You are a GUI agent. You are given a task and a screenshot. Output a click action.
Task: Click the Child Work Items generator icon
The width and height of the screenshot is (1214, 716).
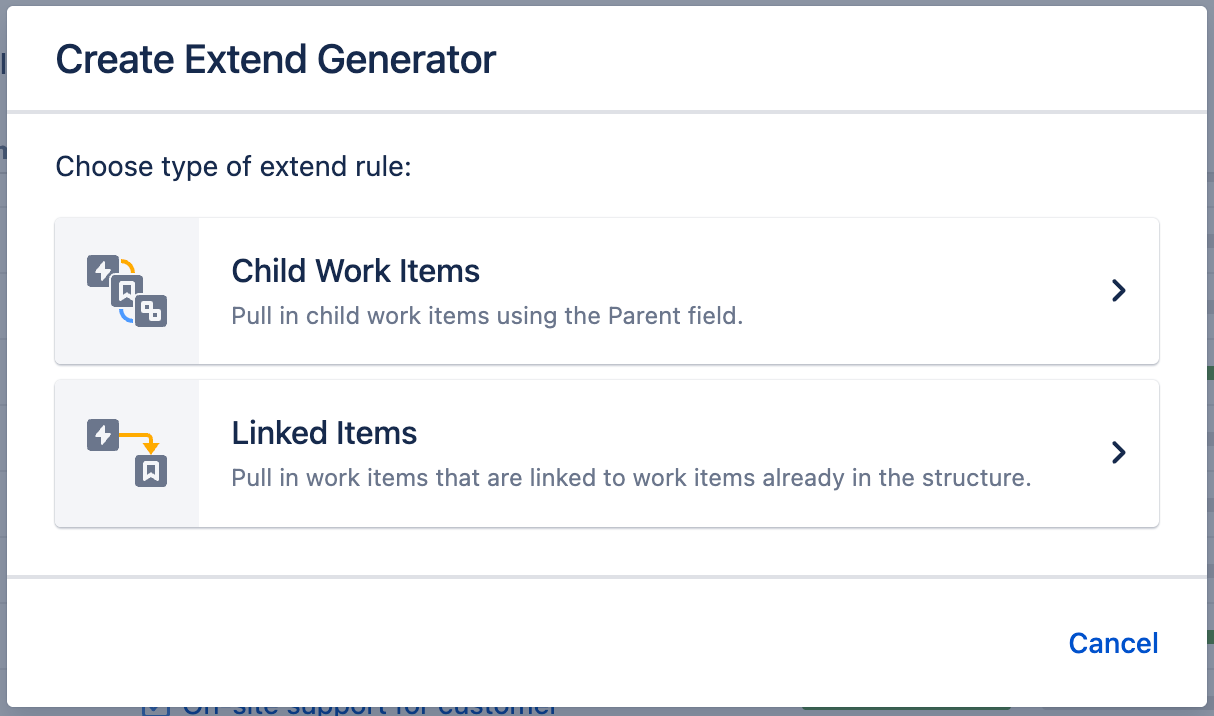click(127, 290)
